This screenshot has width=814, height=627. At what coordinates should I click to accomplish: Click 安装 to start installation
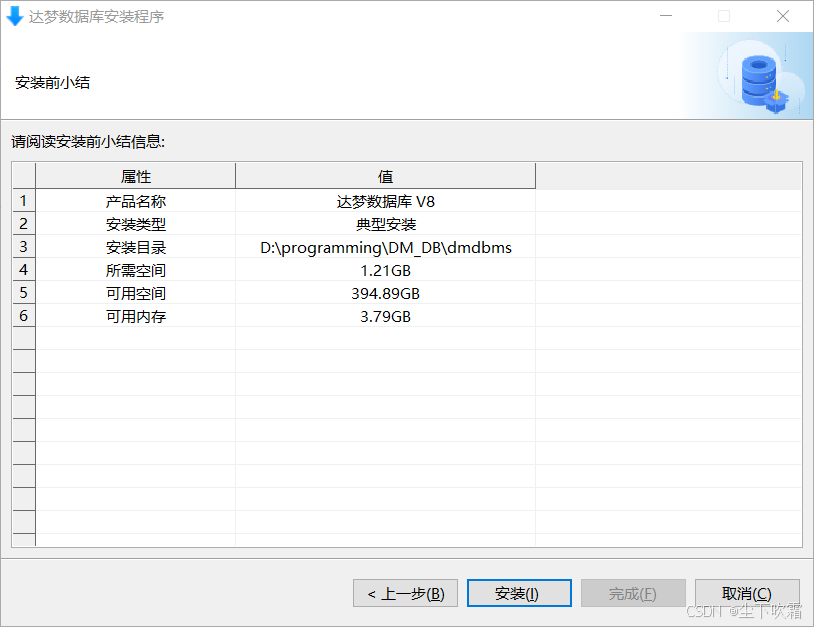[519, 592]
